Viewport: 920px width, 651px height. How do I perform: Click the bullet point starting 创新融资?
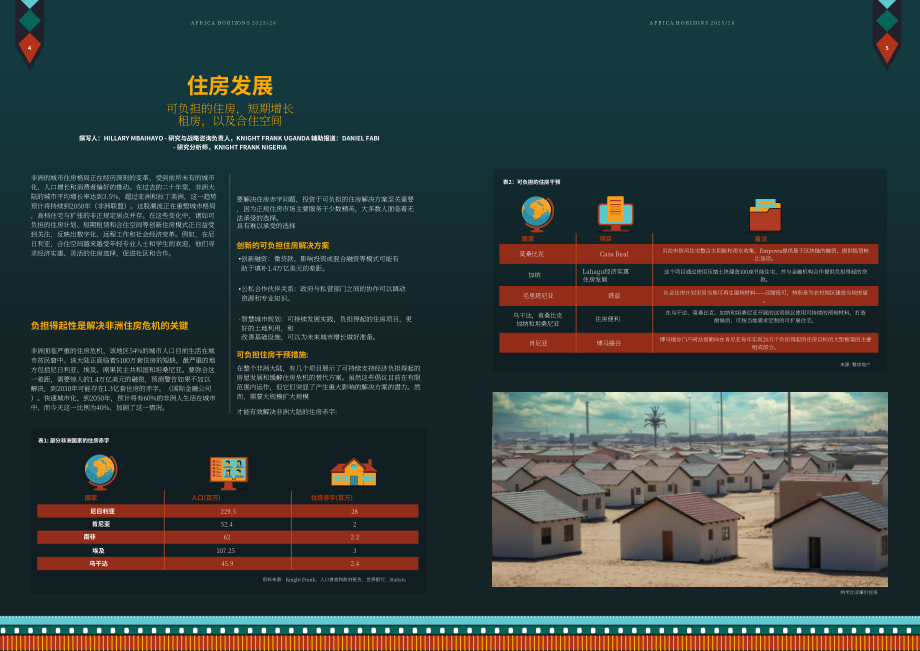point(319,263)
